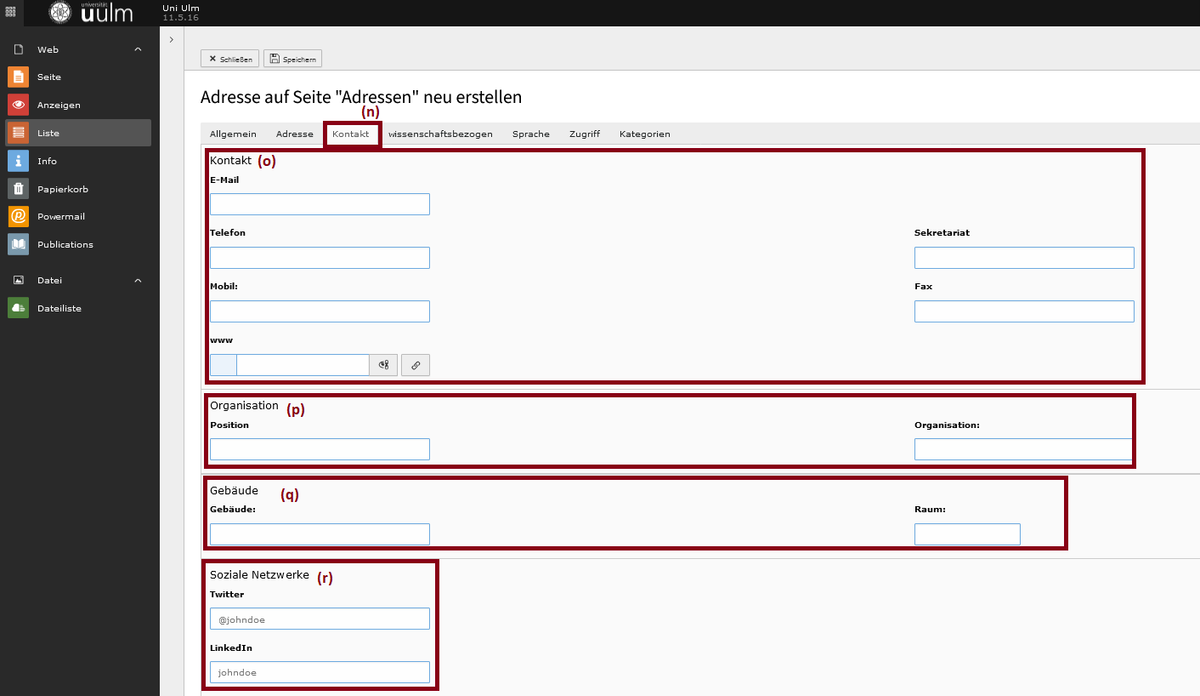
Task: Expand the page tree panel chevron
Action: (x=172, y=39)
